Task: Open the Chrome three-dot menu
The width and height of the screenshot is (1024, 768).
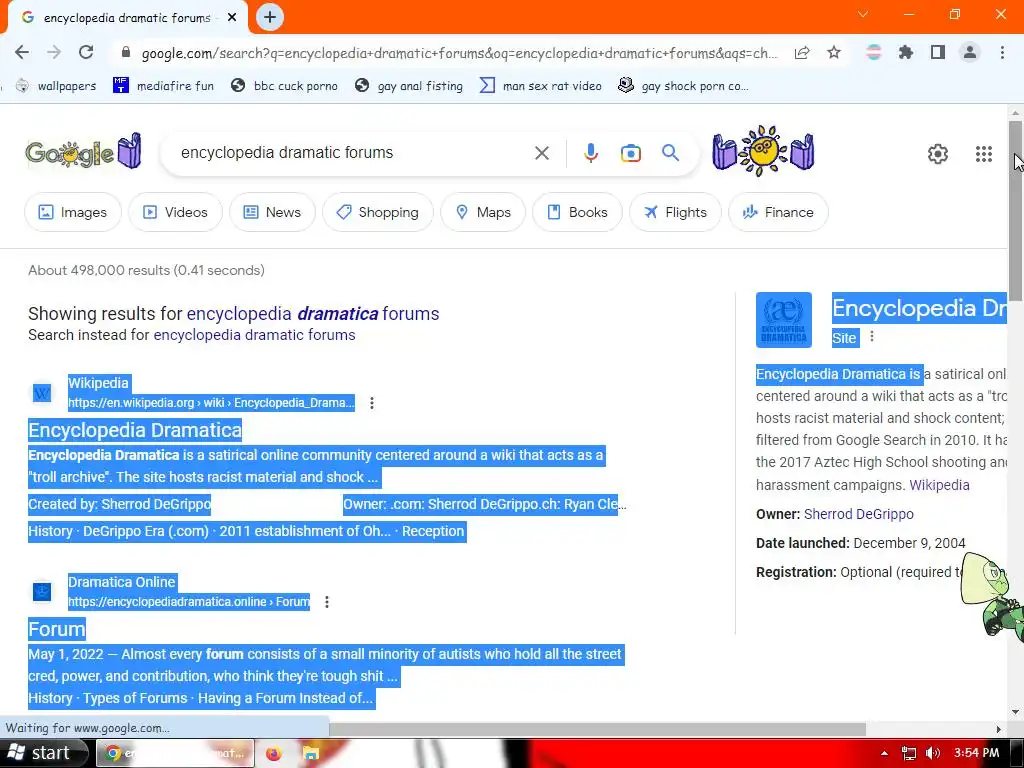Action: (1002, 52)
